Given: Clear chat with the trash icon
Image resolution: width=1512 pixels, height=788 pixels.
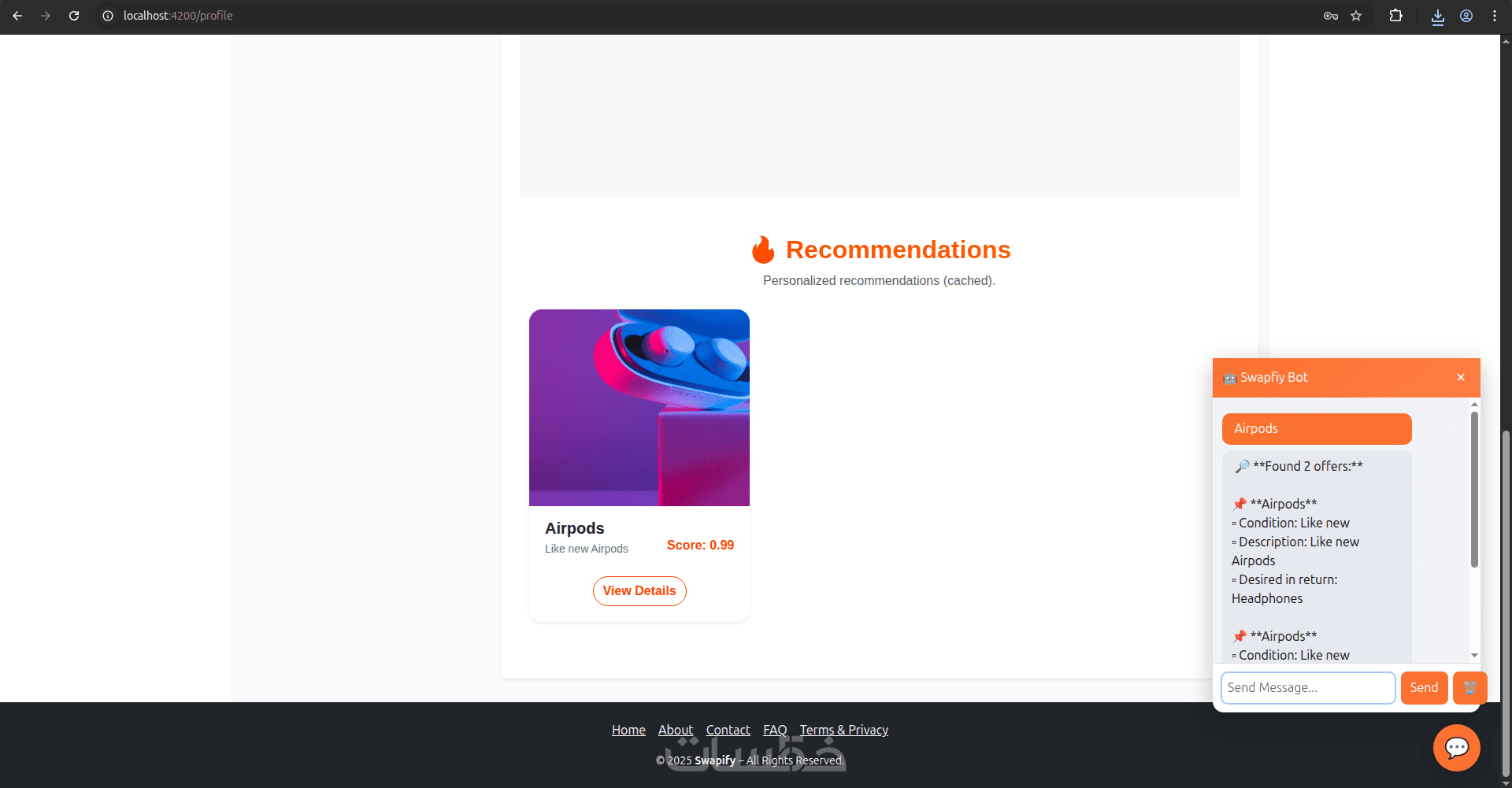Looking at the screenshot, I should point(1469,687).
